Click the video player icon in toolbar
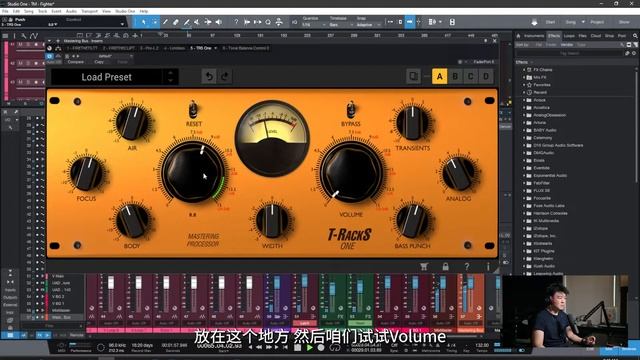The height and width of the screenshot is (360, 640). pos(452,22)
